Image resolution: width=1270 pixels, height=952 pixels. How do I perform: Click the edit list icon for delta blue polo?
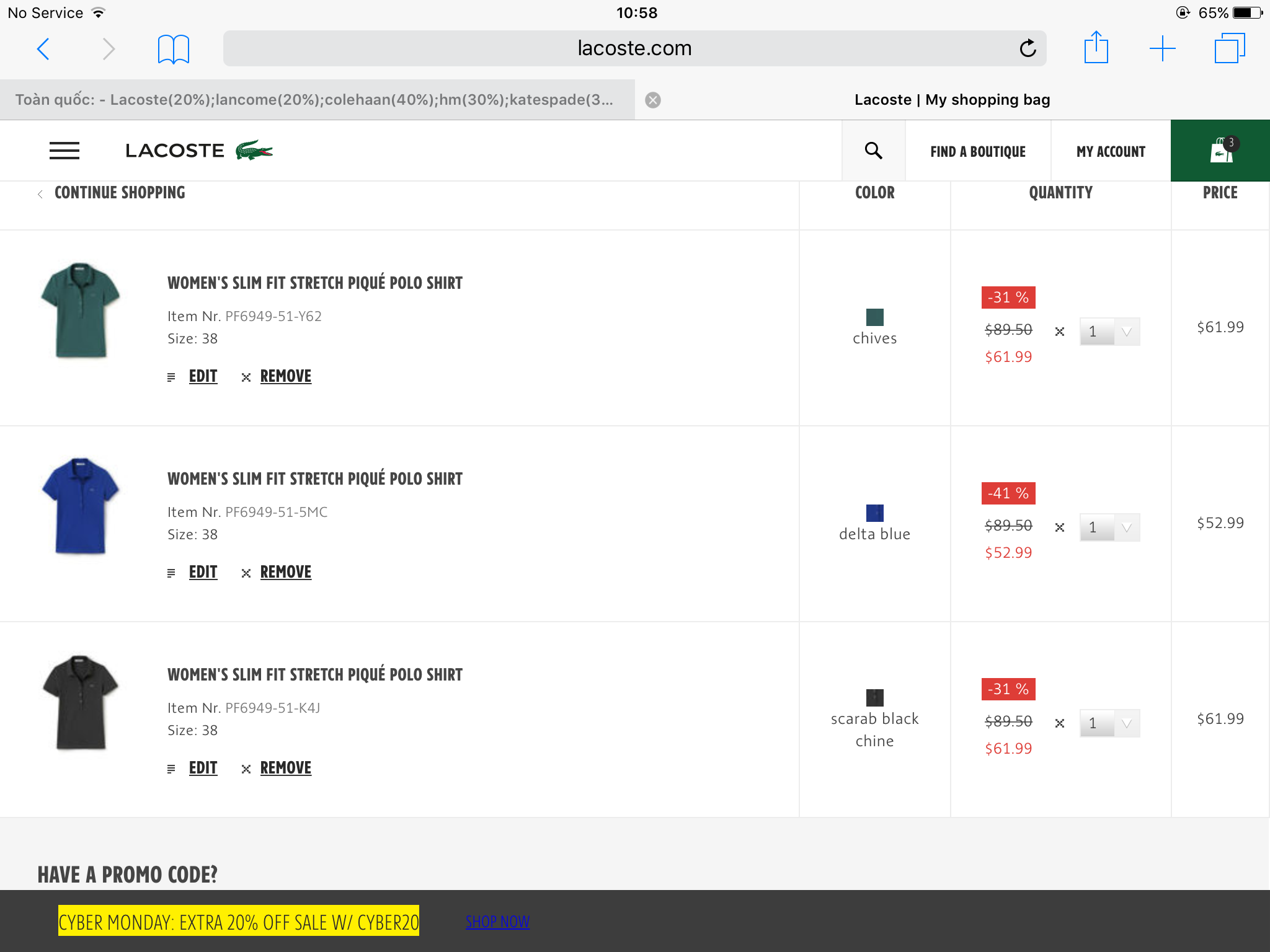171,573
